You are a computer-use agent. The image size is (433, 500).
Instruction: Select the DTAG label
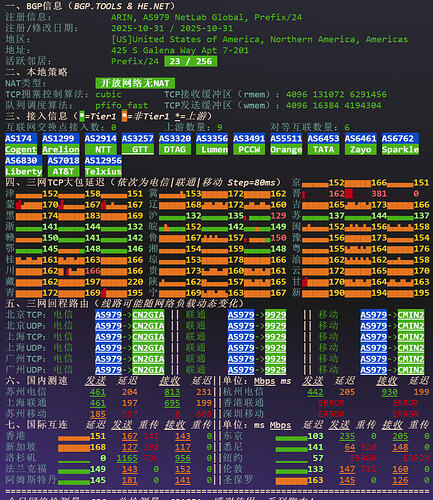click(175, 149)
